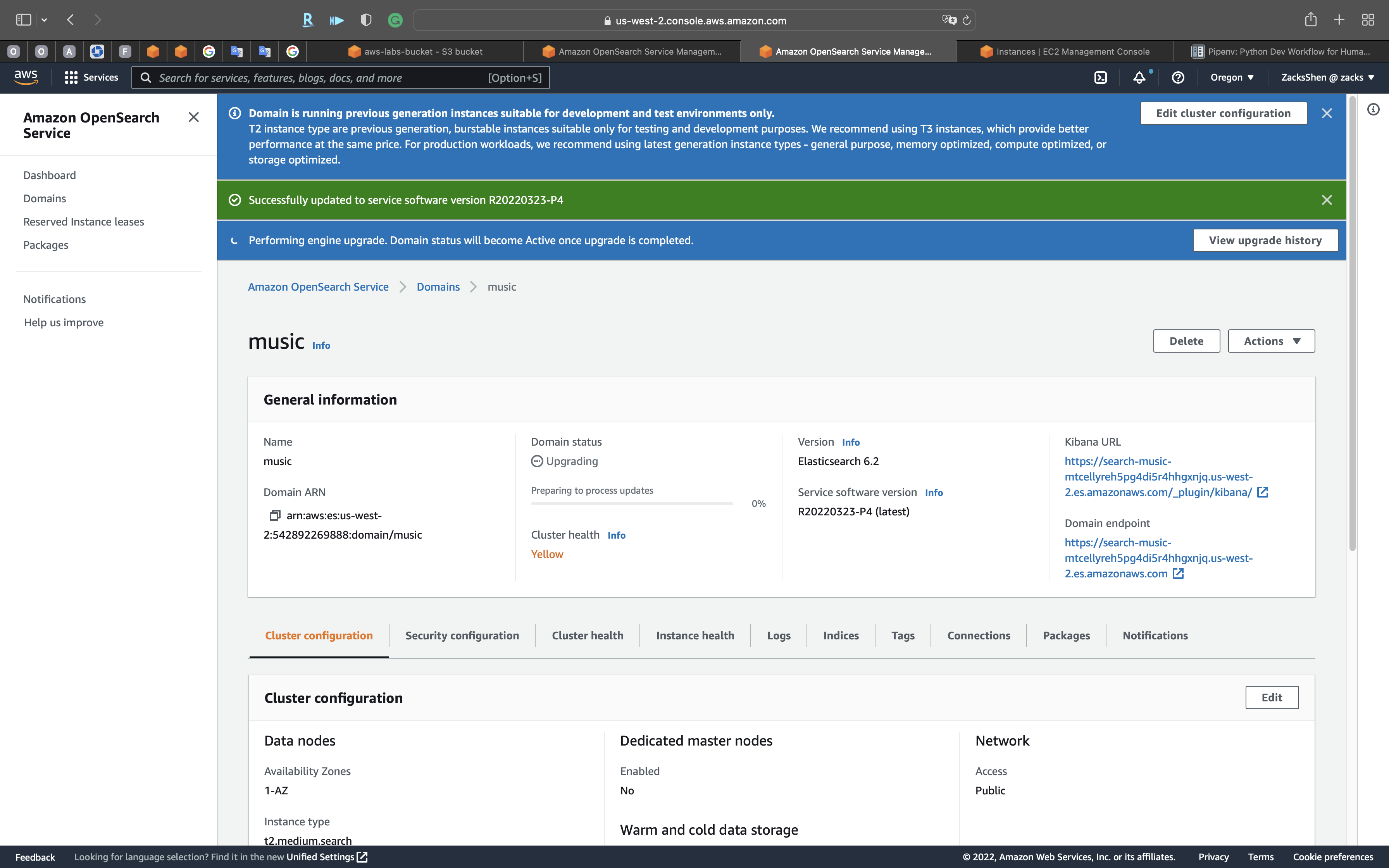Copy the Domain ARN with copy icon

[275, 515]
